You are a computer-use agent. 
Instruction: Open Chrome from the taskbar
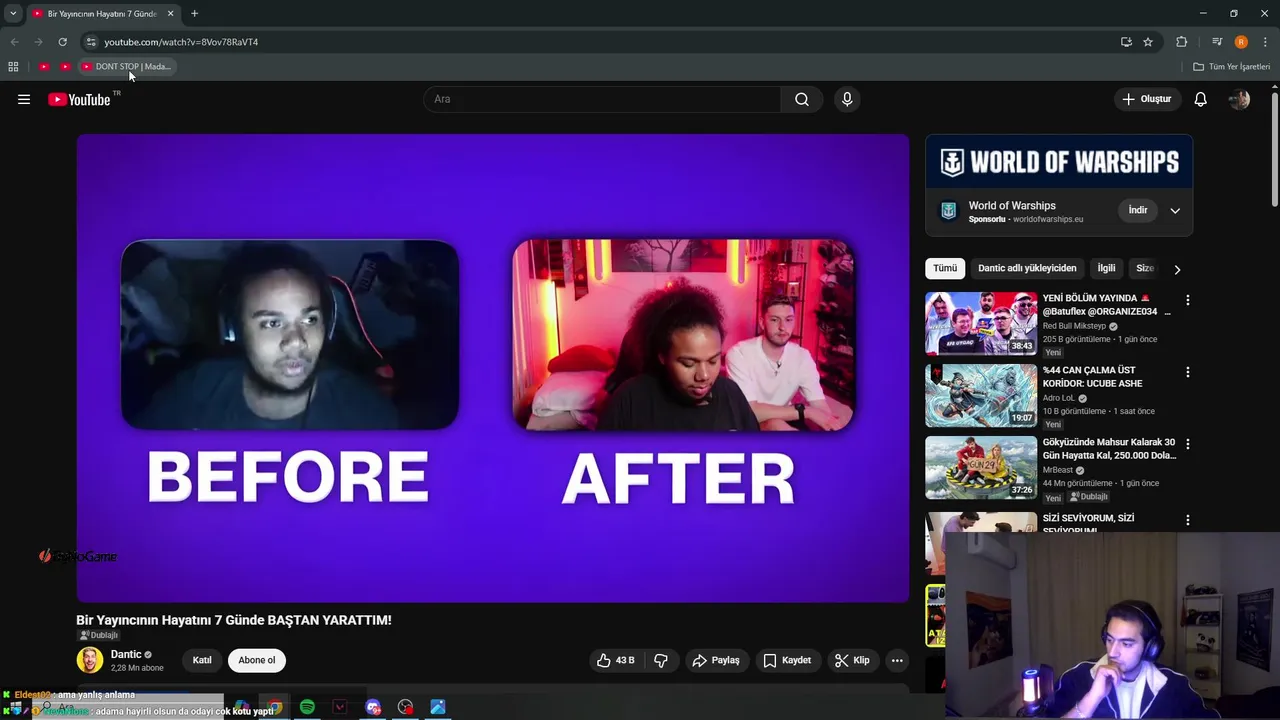pyautogui.click(x=275, y=707)
